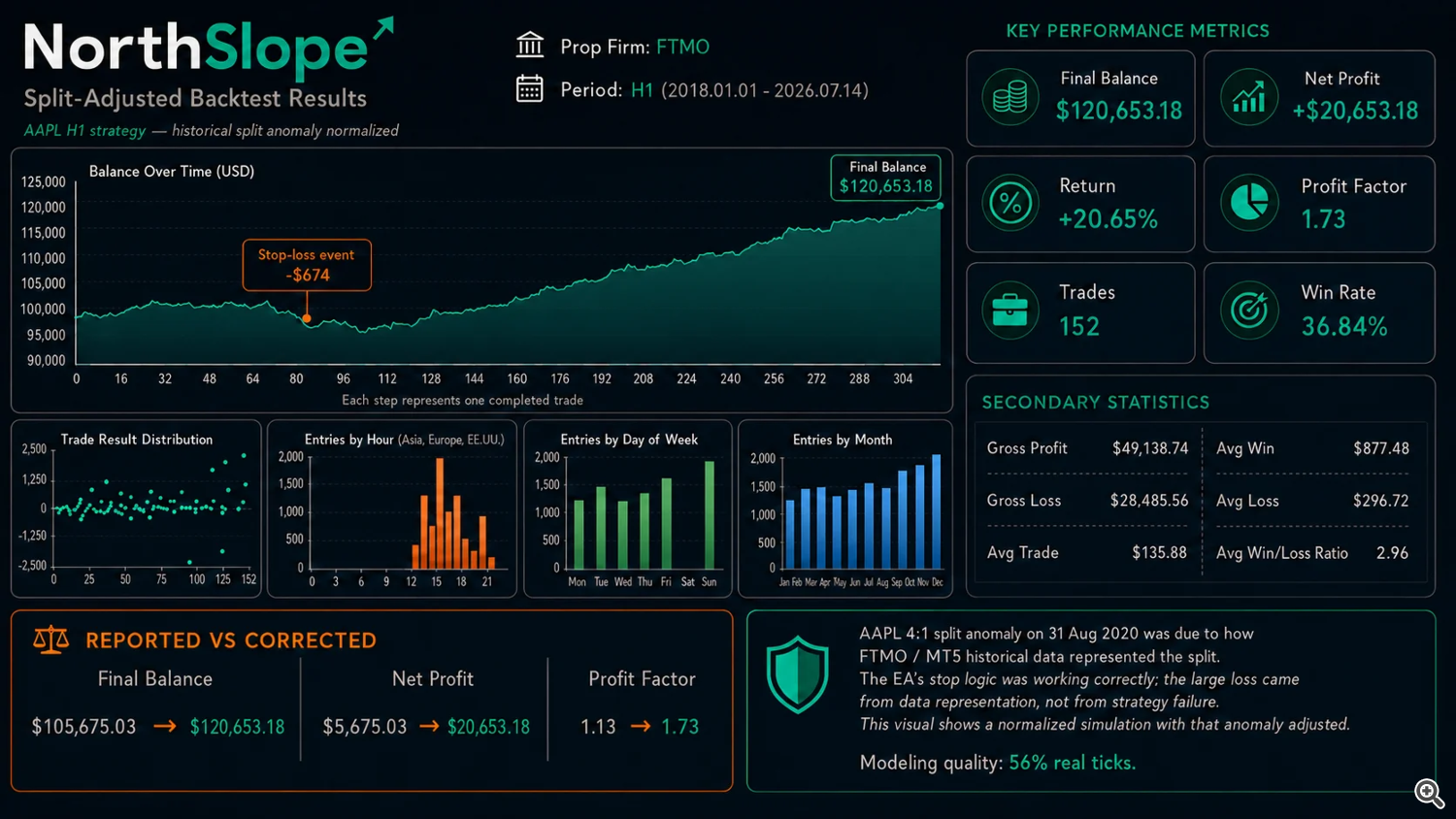The image size is (1456, 819).
Task: Click the Stop-loss event -$674 callout
Action: coord(307,265)
